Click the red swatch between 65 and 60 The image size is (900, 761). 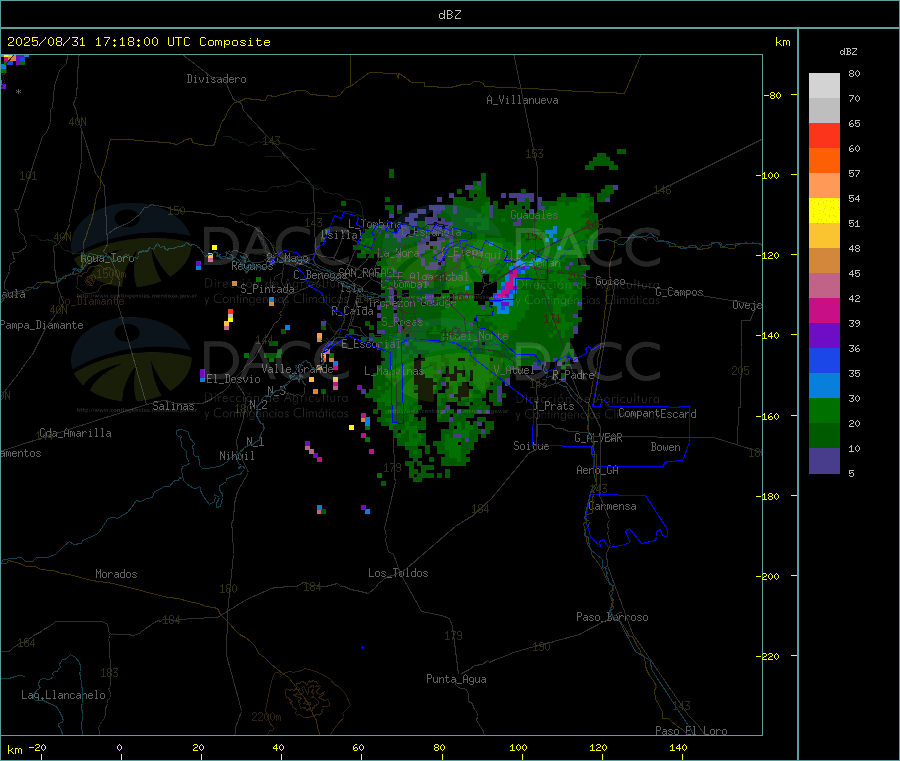pyautogui.click(x=824, y=135)
